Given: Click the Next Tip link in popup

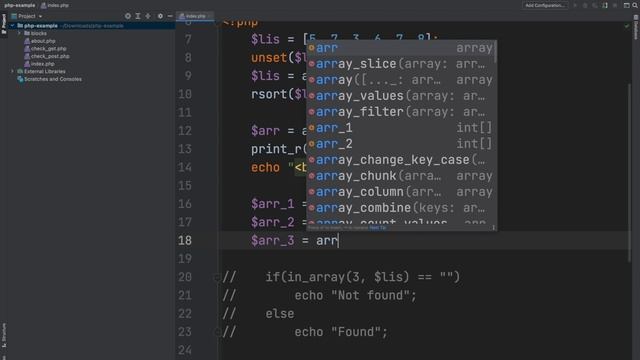Looking at the screenshot, I should pyautogui.click(x=378, y=228).
